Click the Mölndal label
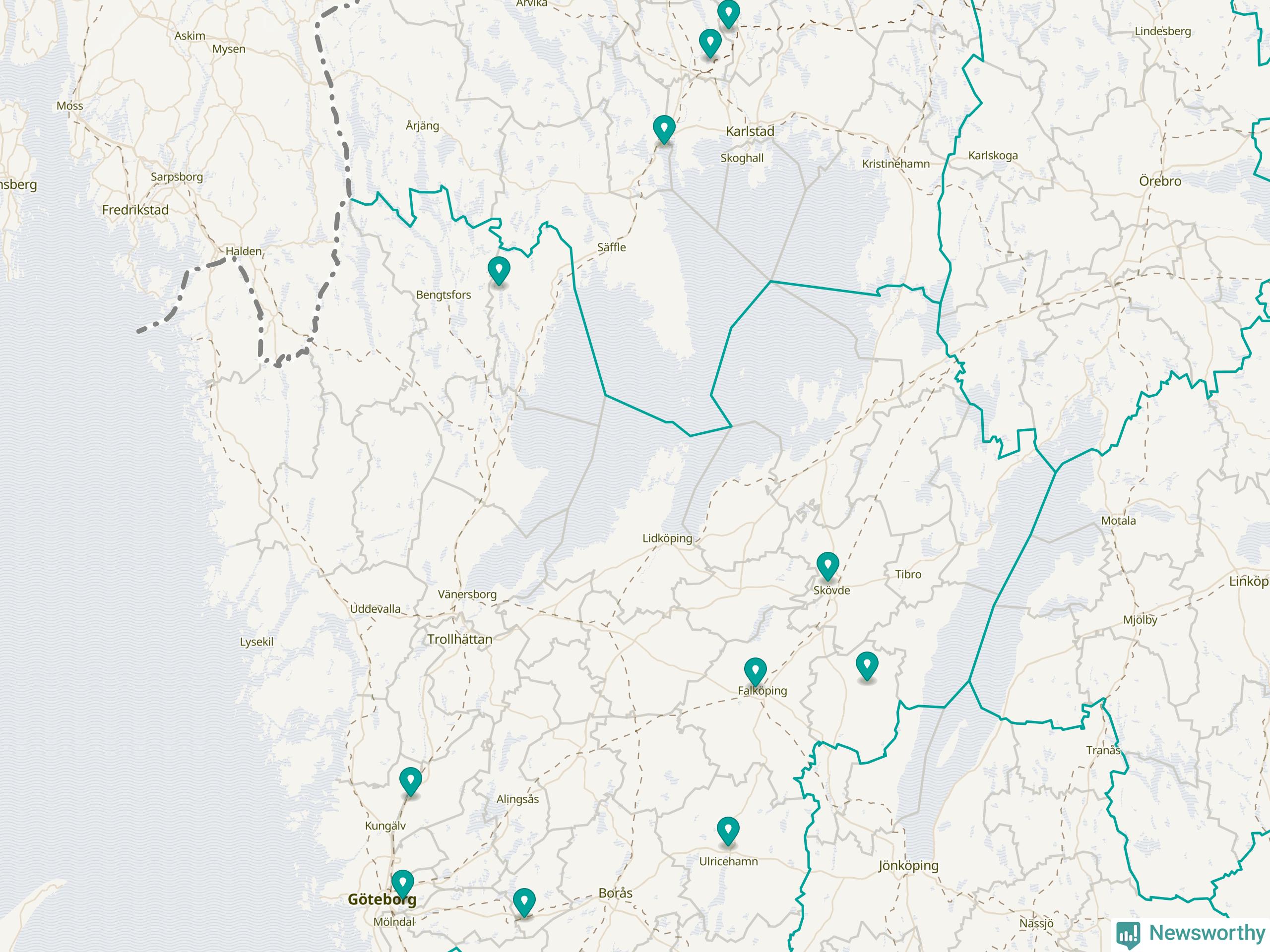Screen dimensions: 1270x952 coord(394,922)
